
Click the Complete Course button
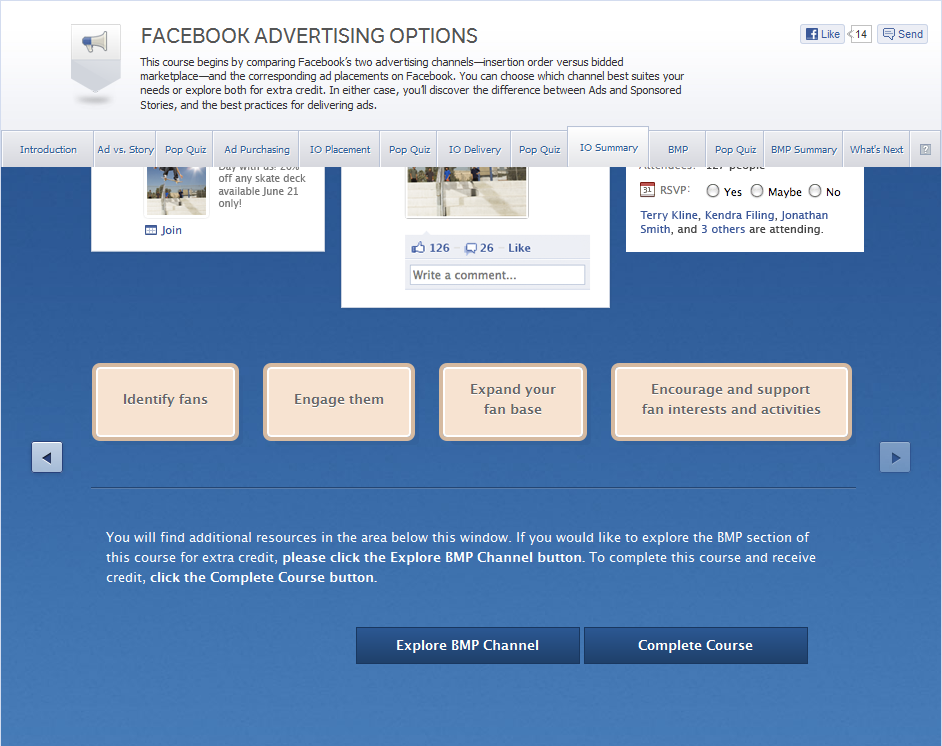pos(696,645)
